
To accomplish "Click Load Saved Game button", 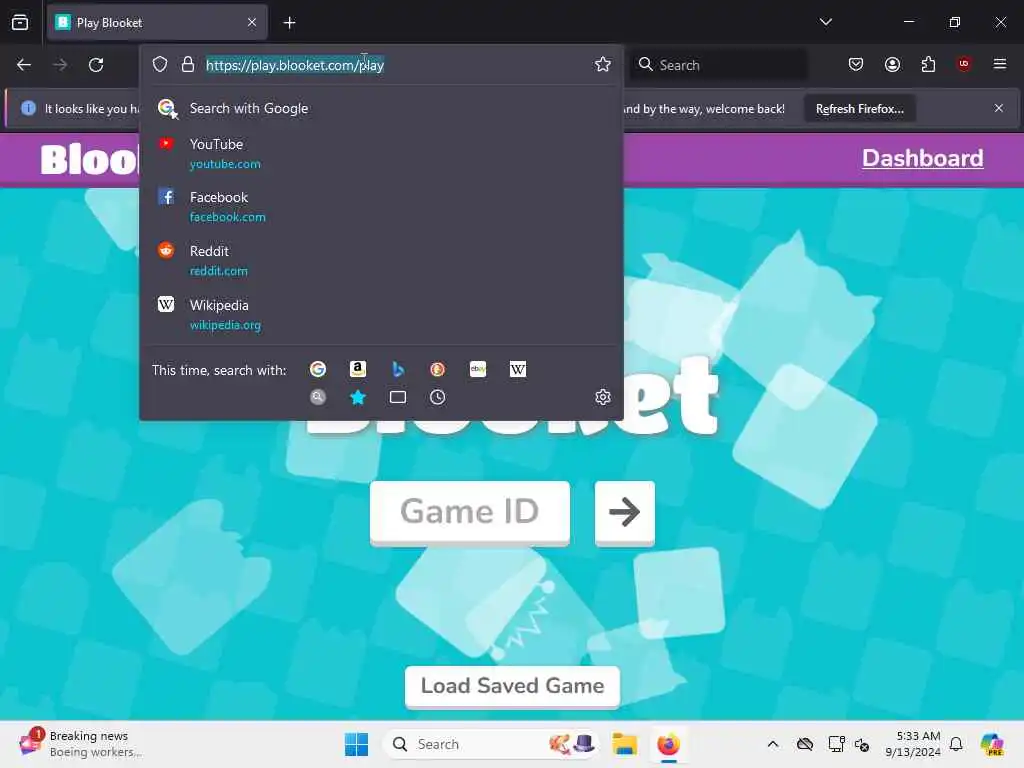I will [512, 686].
